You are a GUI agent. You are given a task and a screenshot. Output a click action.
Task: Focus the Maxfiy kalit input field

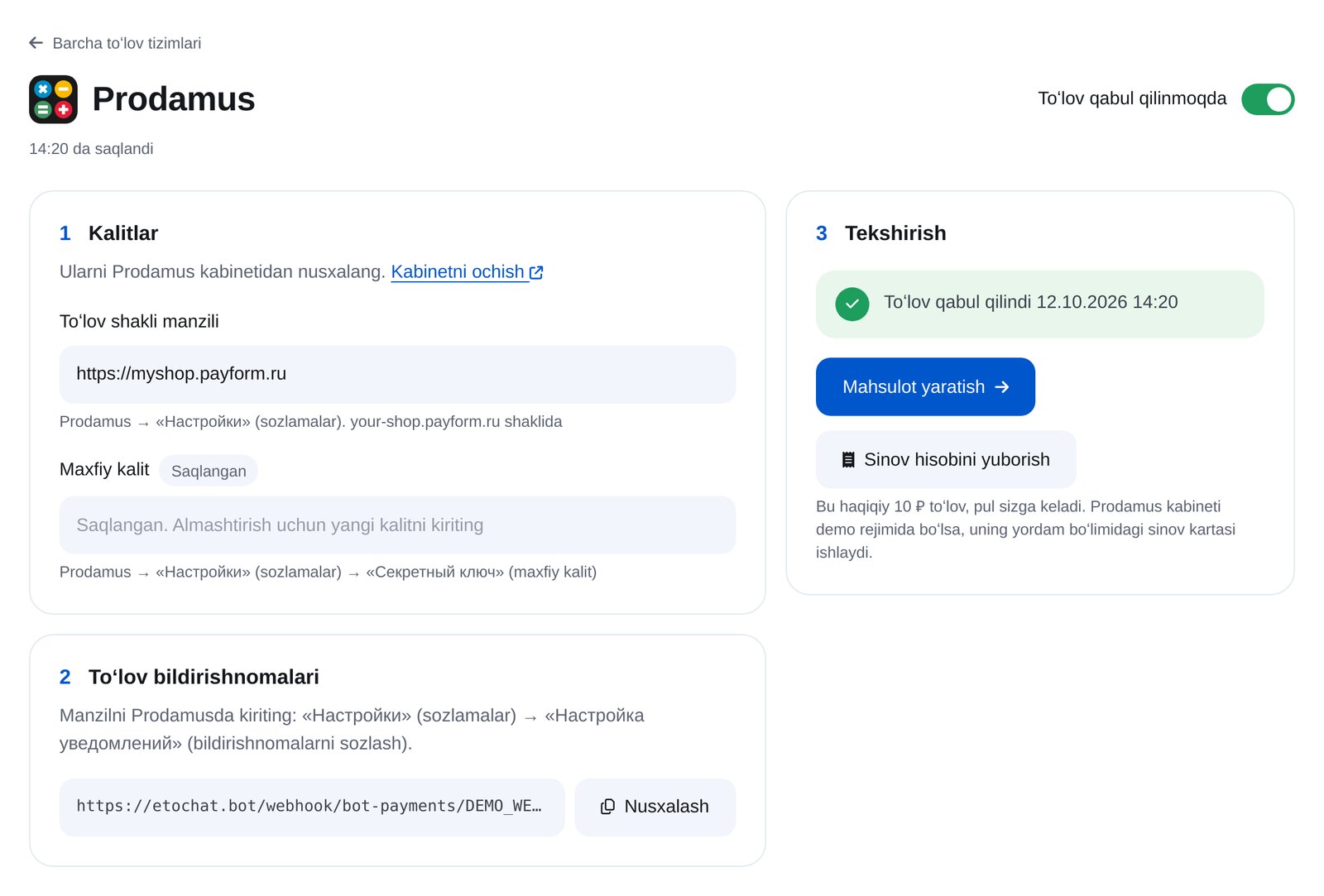[x=397, y=525]
